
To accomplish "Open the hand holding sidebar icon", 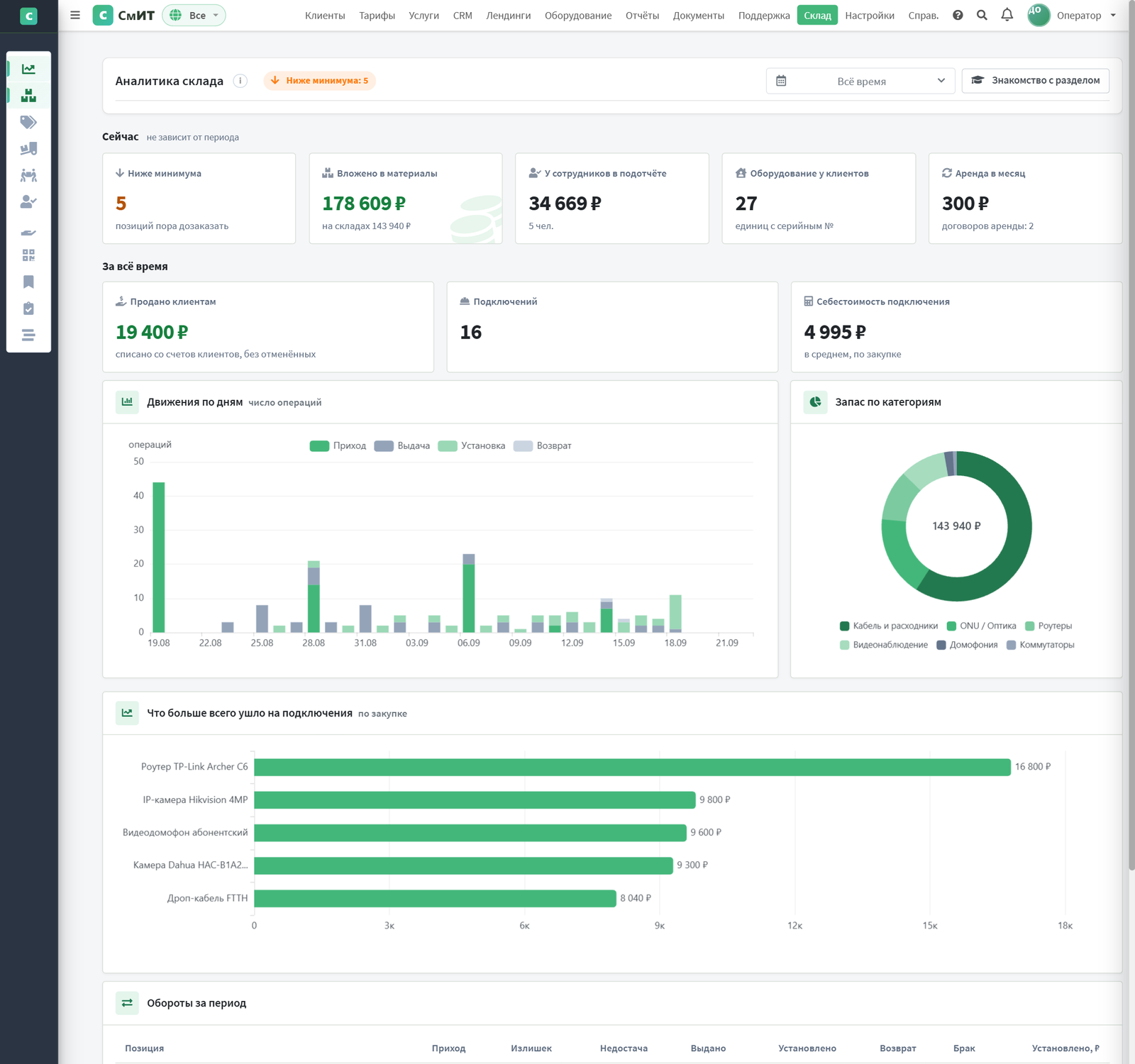I will (28, 233).
